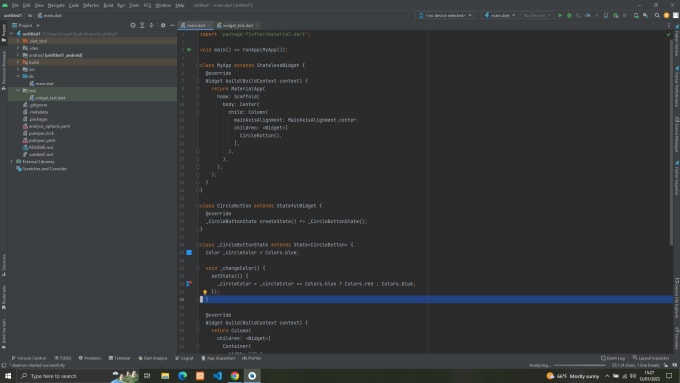Toggle code fold at class CircleButton line
The image size is (680, 383).
tap(198, 206)
